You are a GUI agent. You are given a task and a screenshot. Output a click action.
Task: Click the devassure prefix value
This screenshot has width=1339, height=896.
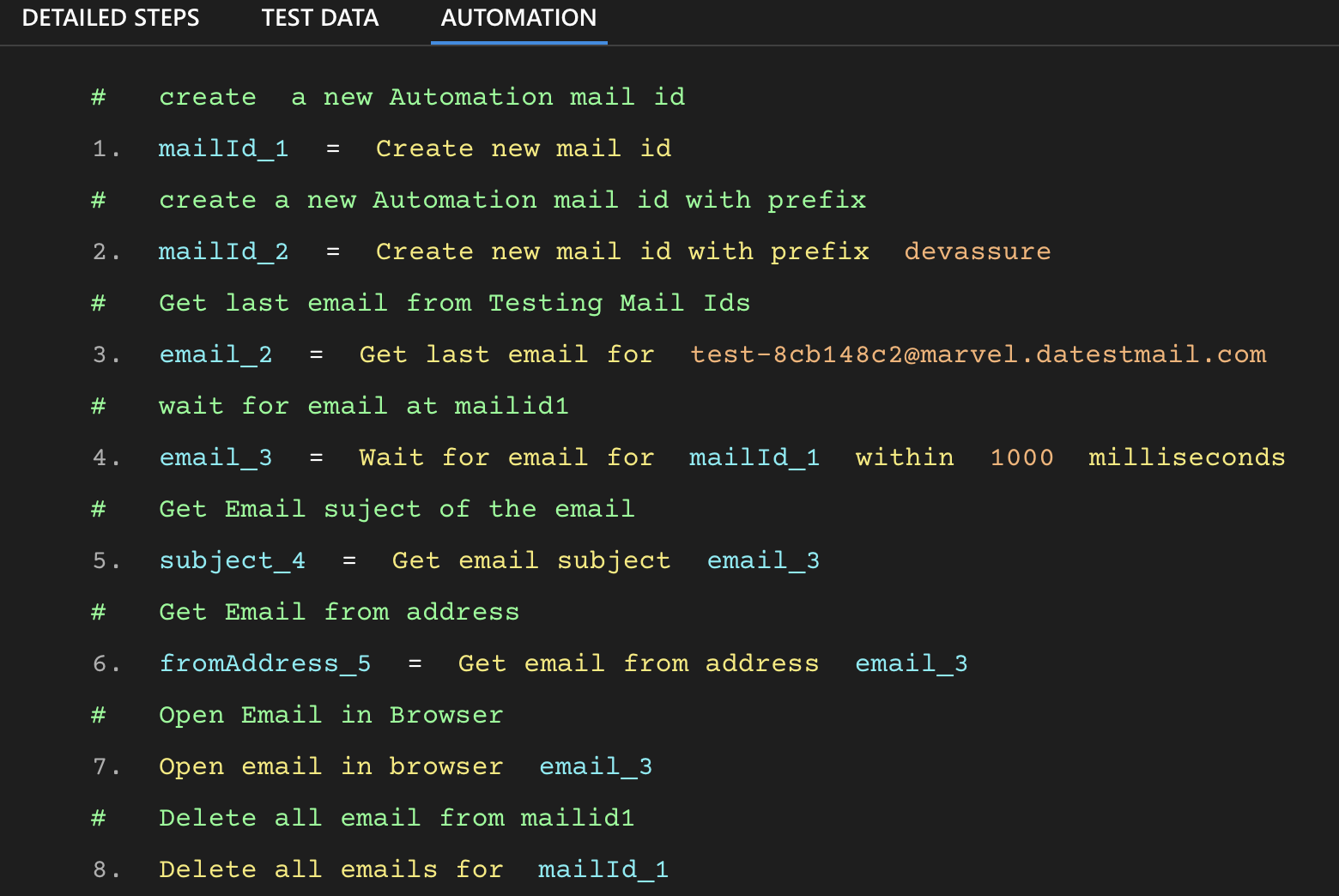pos(977,251)
